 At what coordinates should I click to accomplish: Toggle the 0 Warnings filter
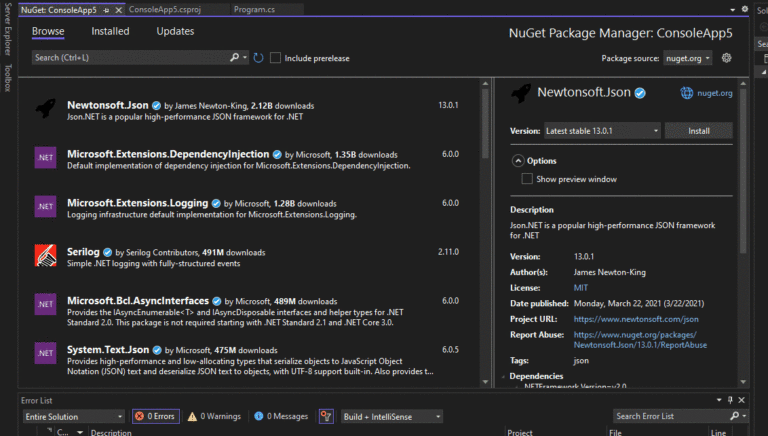[215, 416]
